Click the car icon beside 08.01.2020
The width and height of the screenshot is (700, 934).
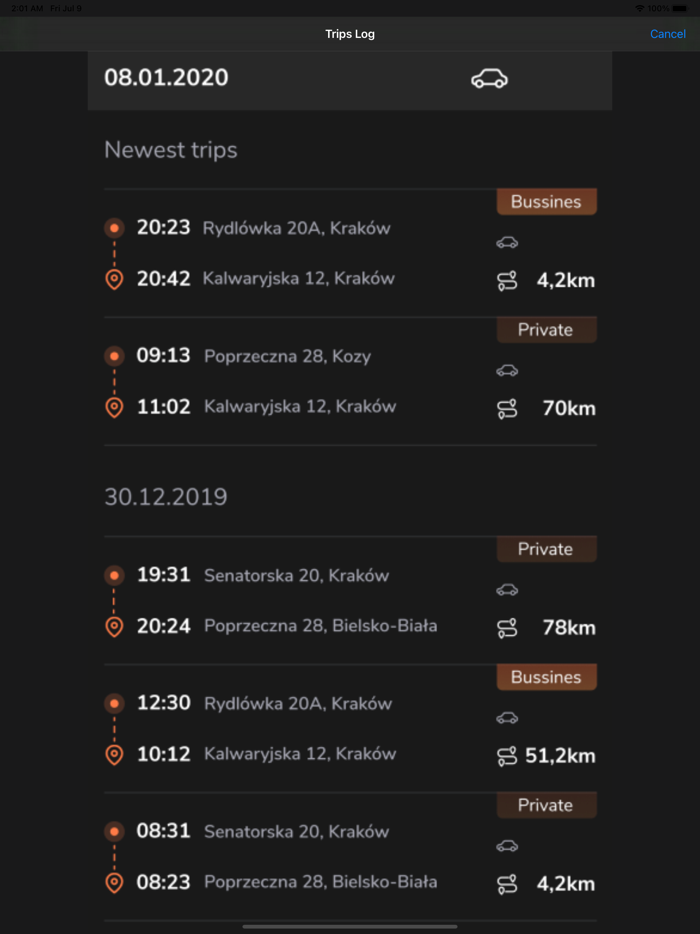coord(489,79)
